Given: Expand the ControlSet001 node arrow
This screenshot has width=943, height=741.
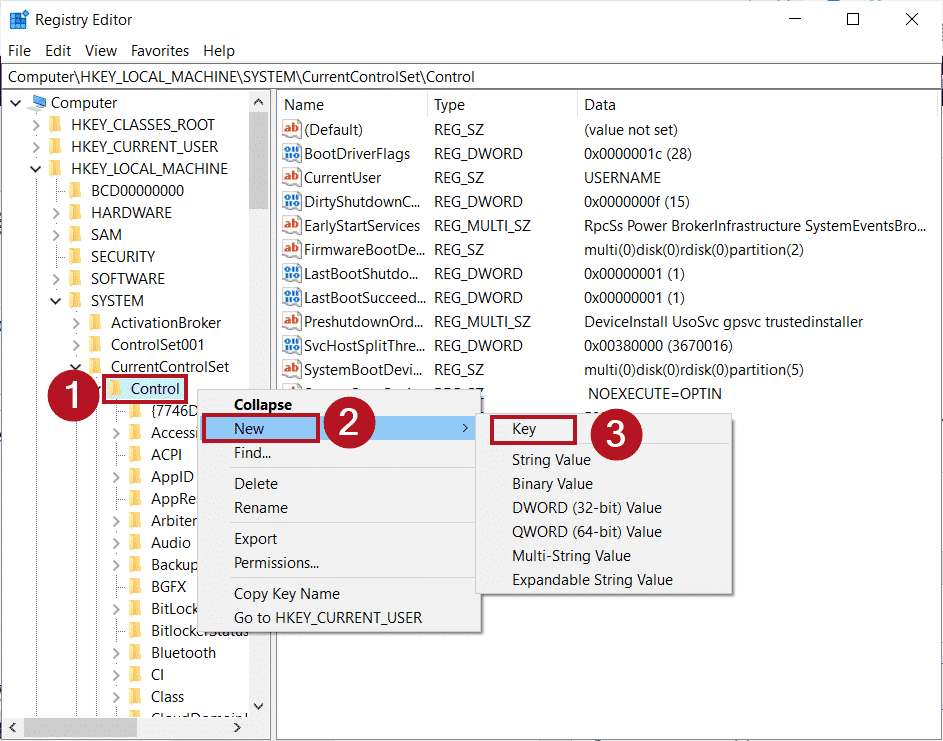Looking at the screenshot, I should (x=76, y=345).
